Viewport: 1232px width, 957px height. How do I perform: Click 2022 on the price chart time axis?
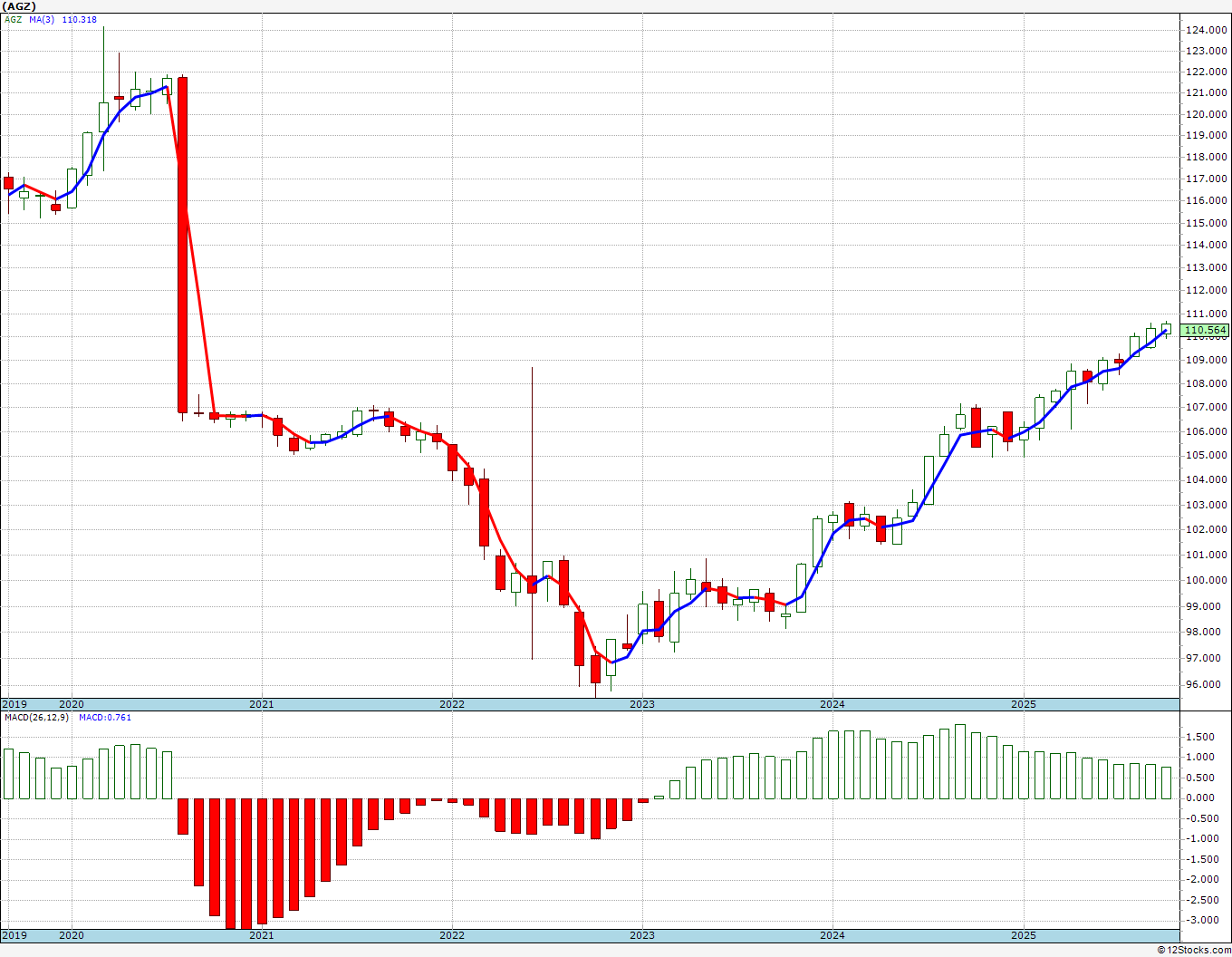tap(452, 704)
